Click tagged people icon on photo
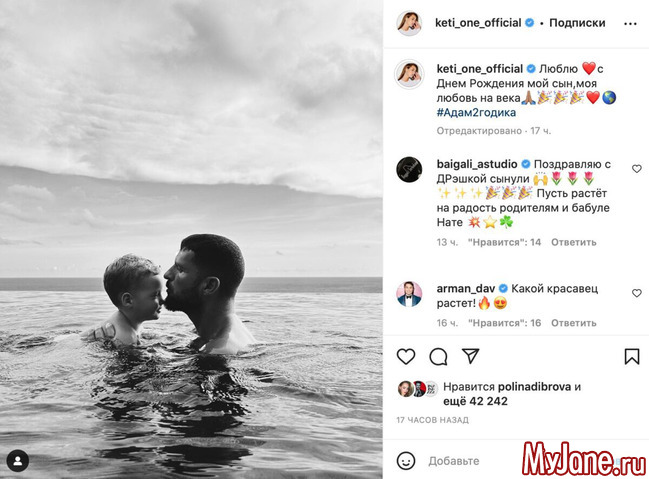 pyautogui.click(x=18, y=460)
